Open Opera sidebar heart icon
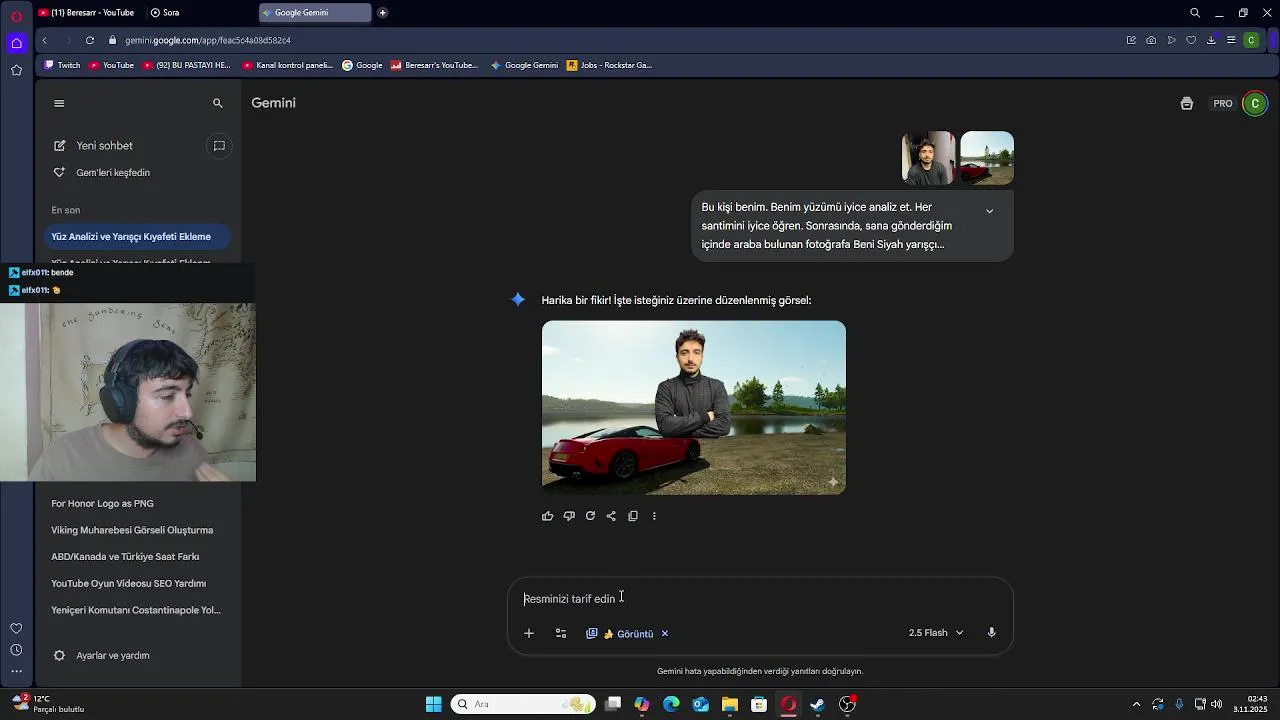This screenshot has width=1280, height=720. (16, 628)
